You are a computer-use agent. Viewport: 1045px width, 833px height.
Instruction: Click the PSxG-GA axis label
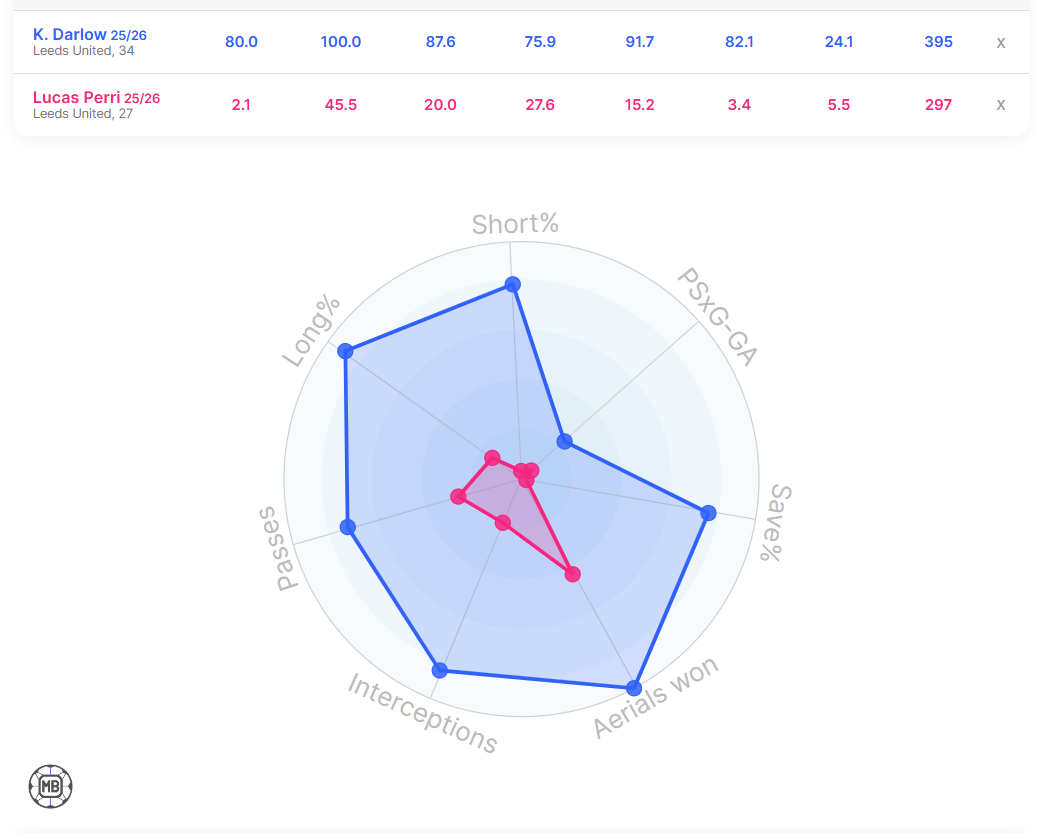point(717,318)
